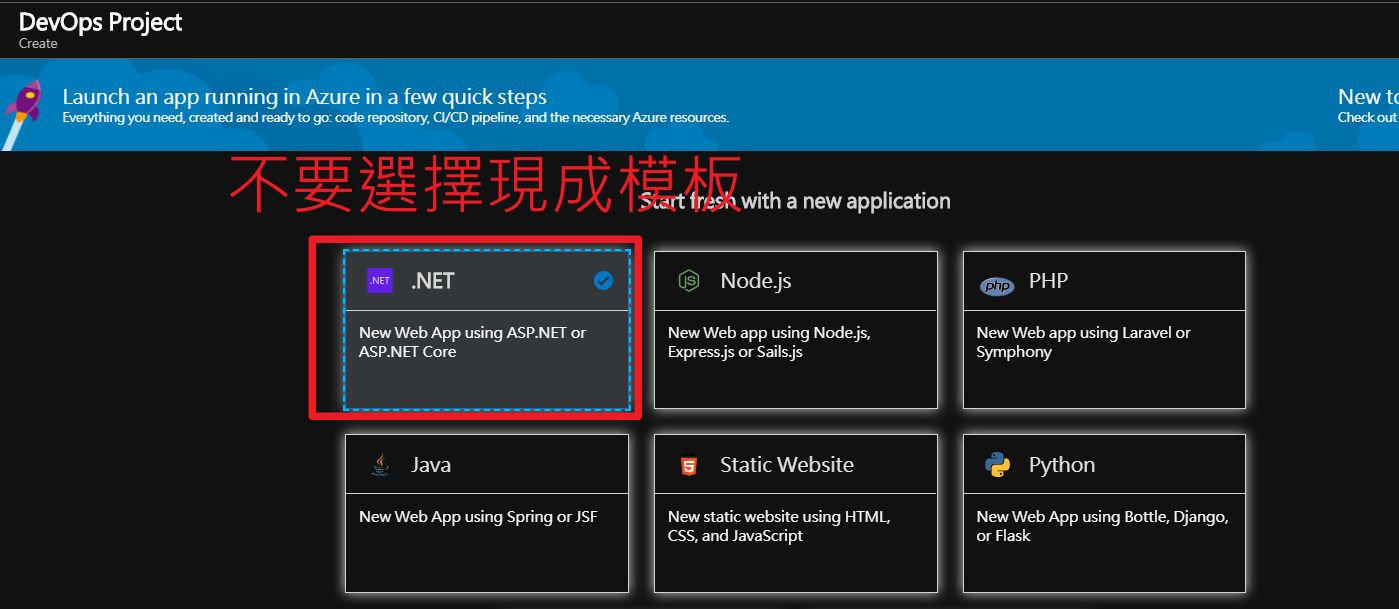Image resolution: width=1399 pixels, height=609 pixels.
Task: Click 'New Web app using Node.js, Express.js or Sails.js'
Action: coord(769,342)
